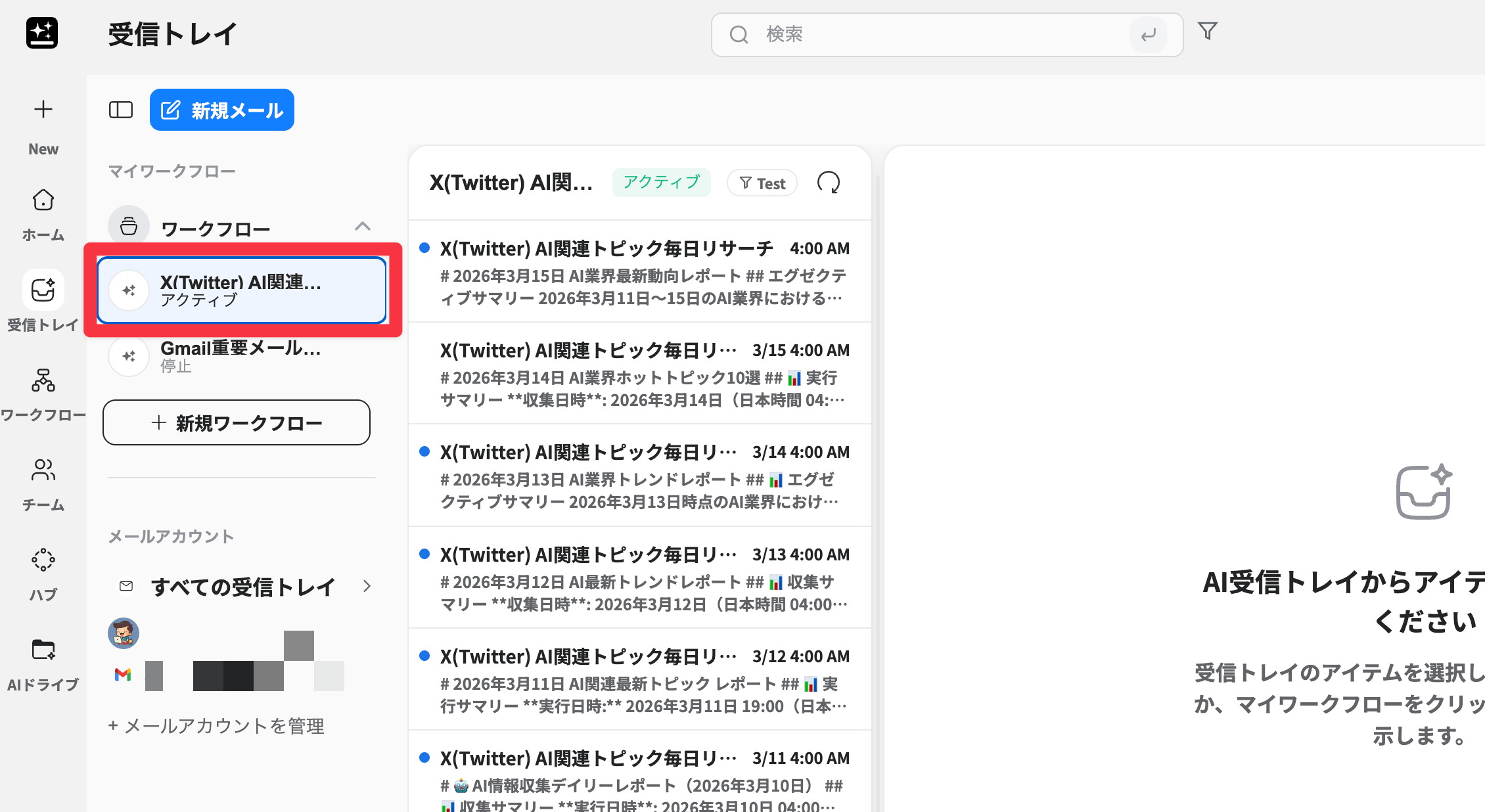Viewport: 1485px width, 812px height.
Task: Open the ホーム home icon
Action: pyautogui.click(x=43, y=200)
